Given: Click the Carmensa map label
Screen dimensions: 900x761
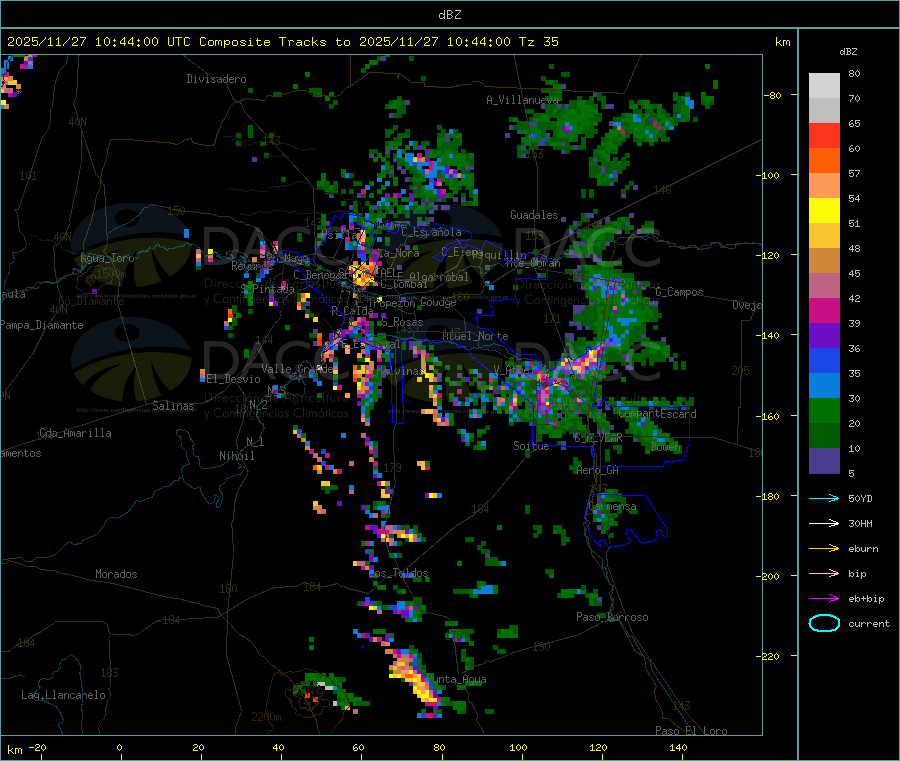Looking at the screenshot, I should [612, 507].
